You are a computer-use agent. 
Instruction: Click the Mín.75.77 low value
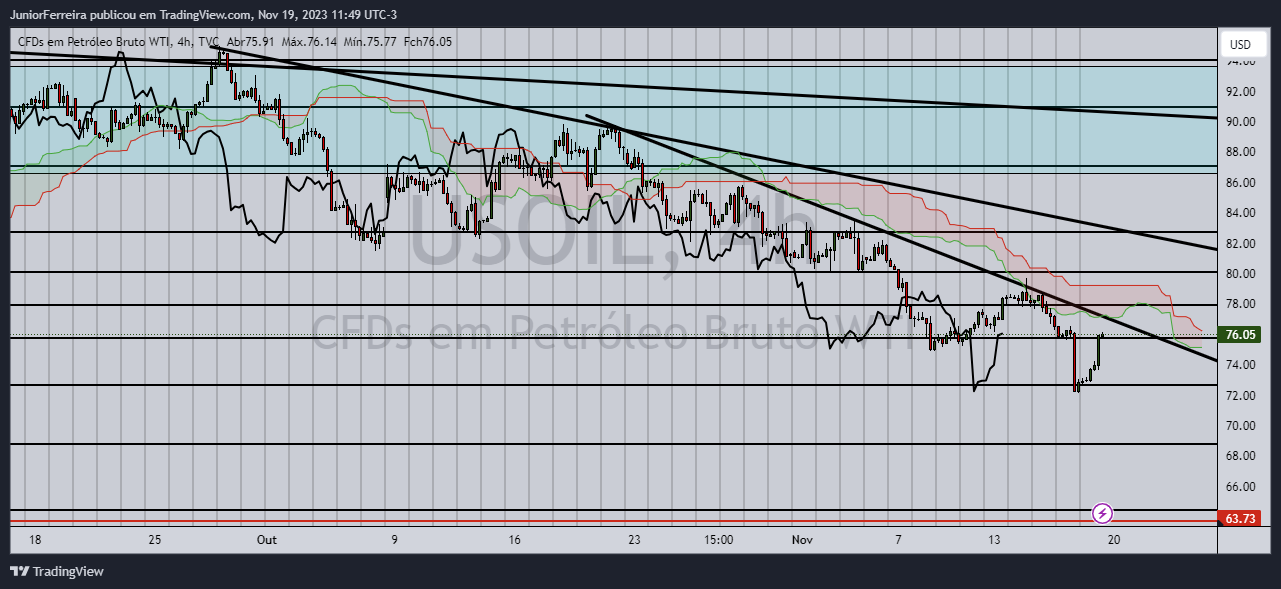368,42
